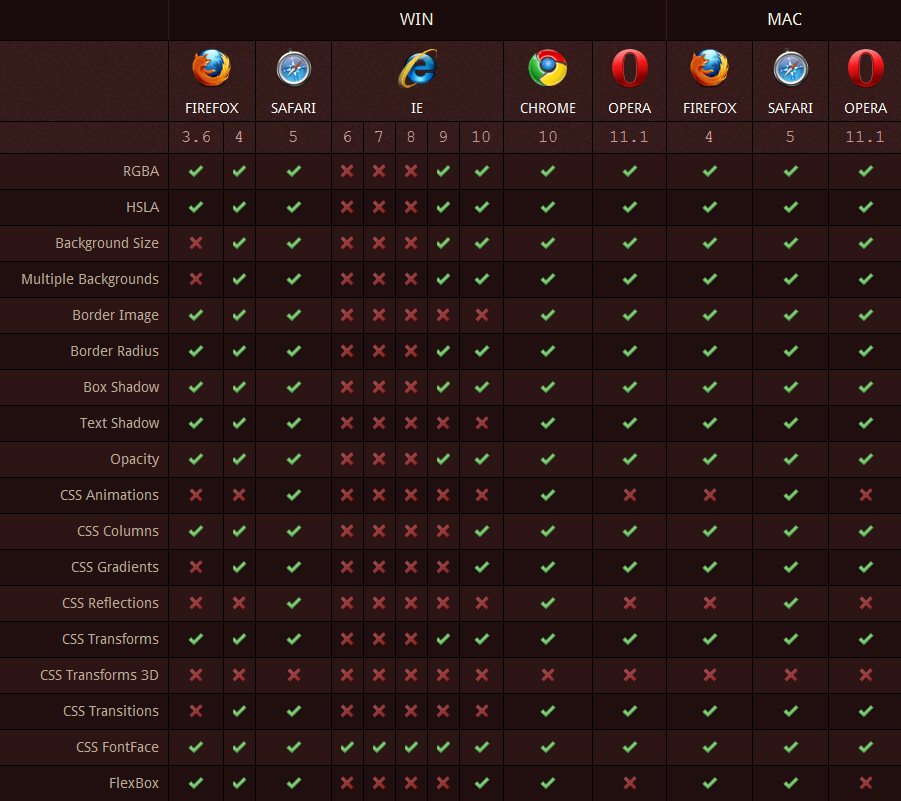Viewport: 901px width, 801px height.
Task: Select the MAC platform header
Action: point(784,19)
